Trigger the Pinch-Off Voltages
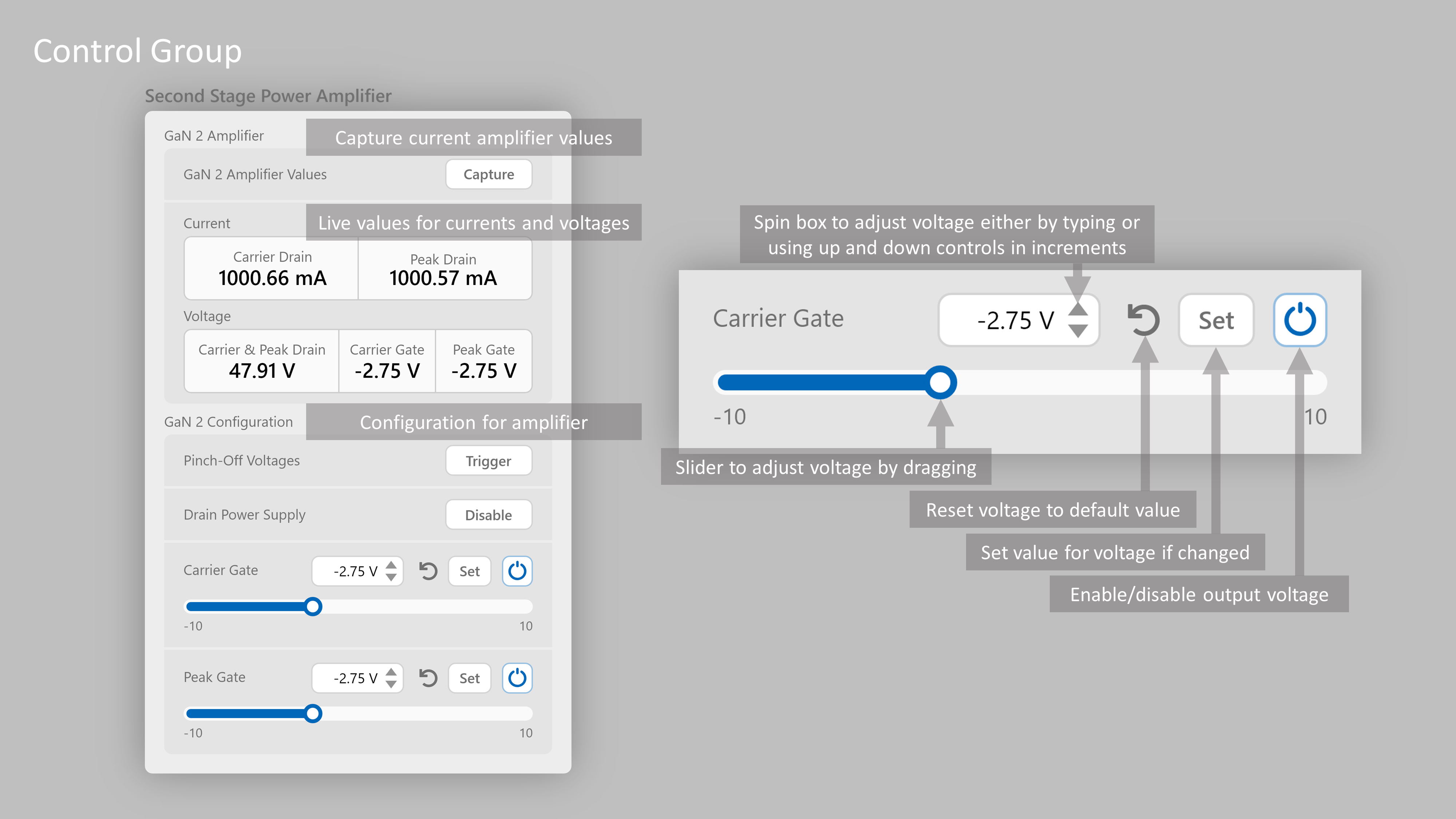The height and width of the screenshot is (819, 1456). tap(488, 461)
